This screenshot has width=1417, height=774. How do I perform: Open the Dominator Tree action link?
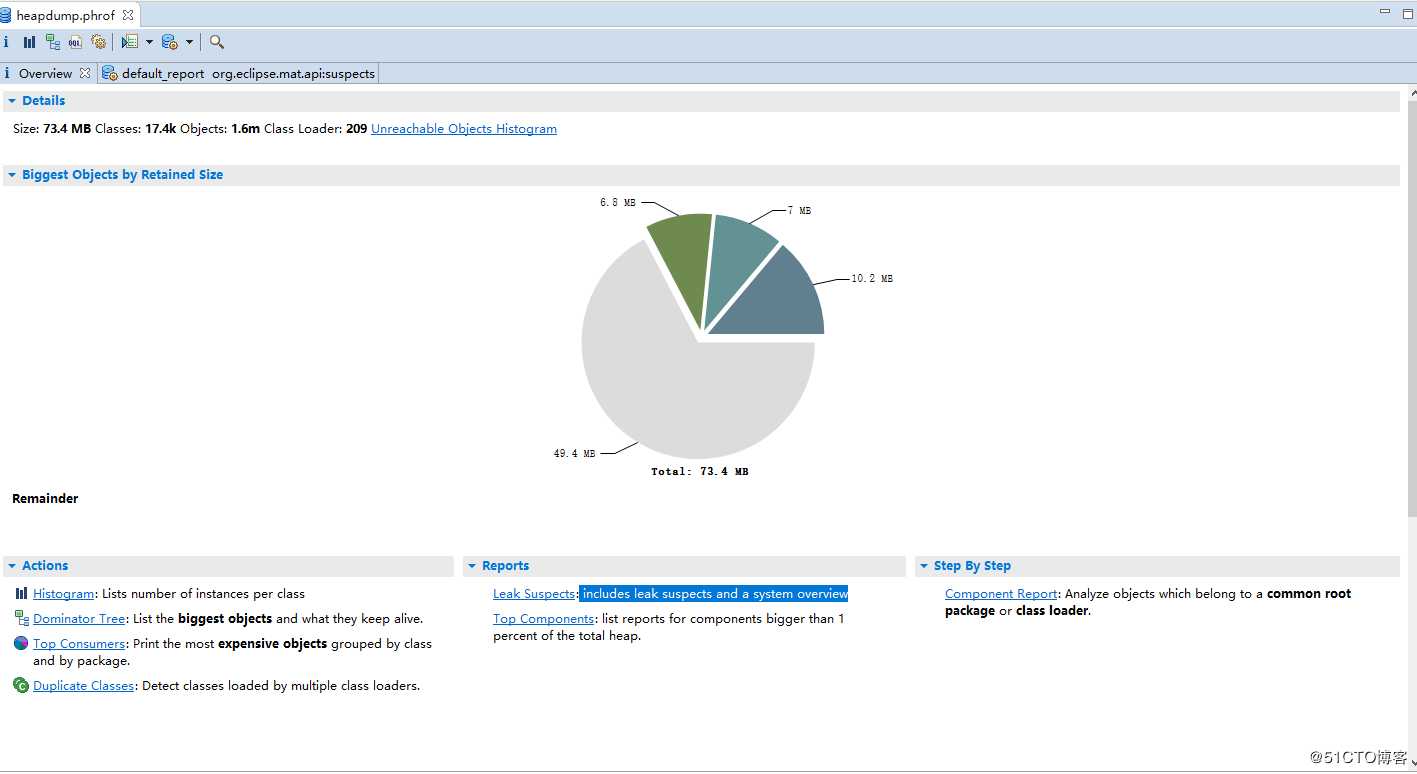click(79, 619)
